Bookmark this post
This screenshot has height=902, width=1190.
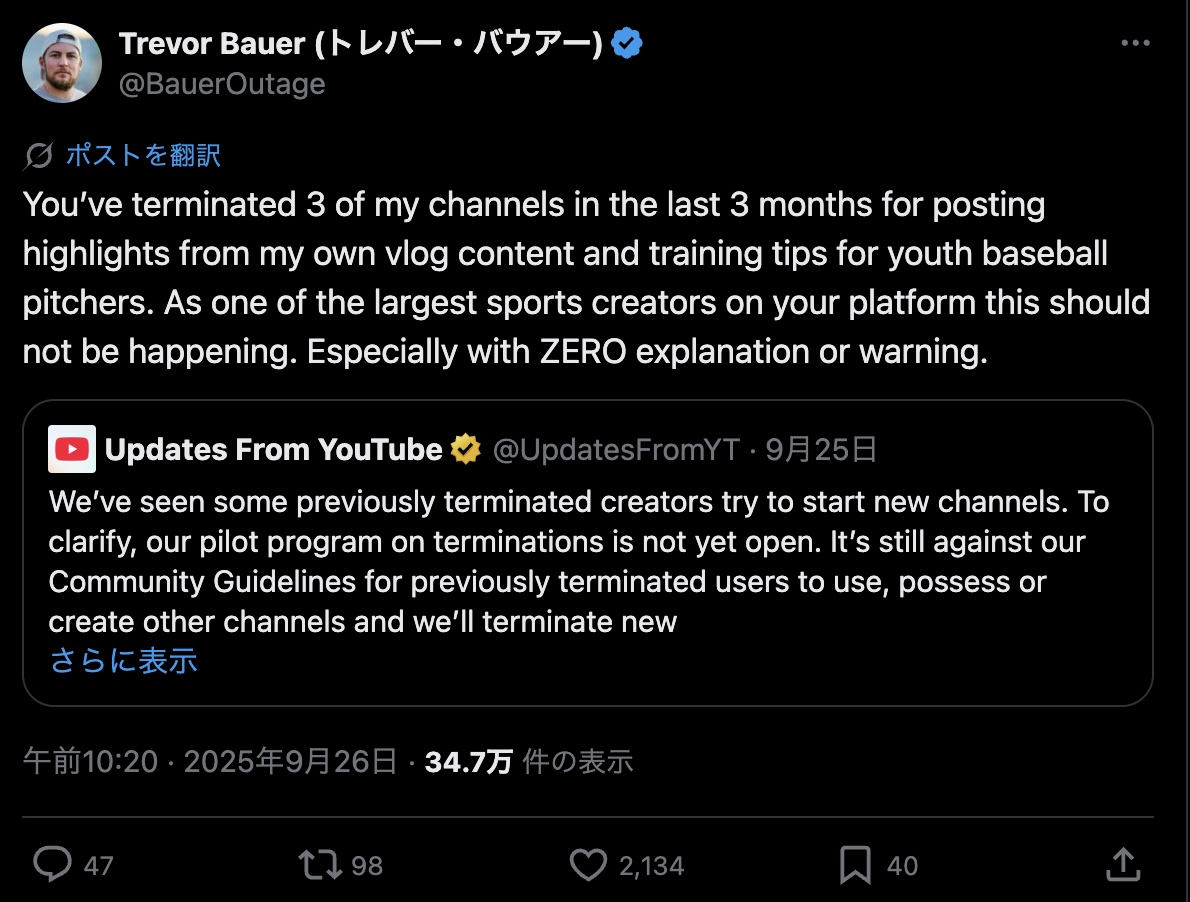pyautogui.click(x=855, y=864)
